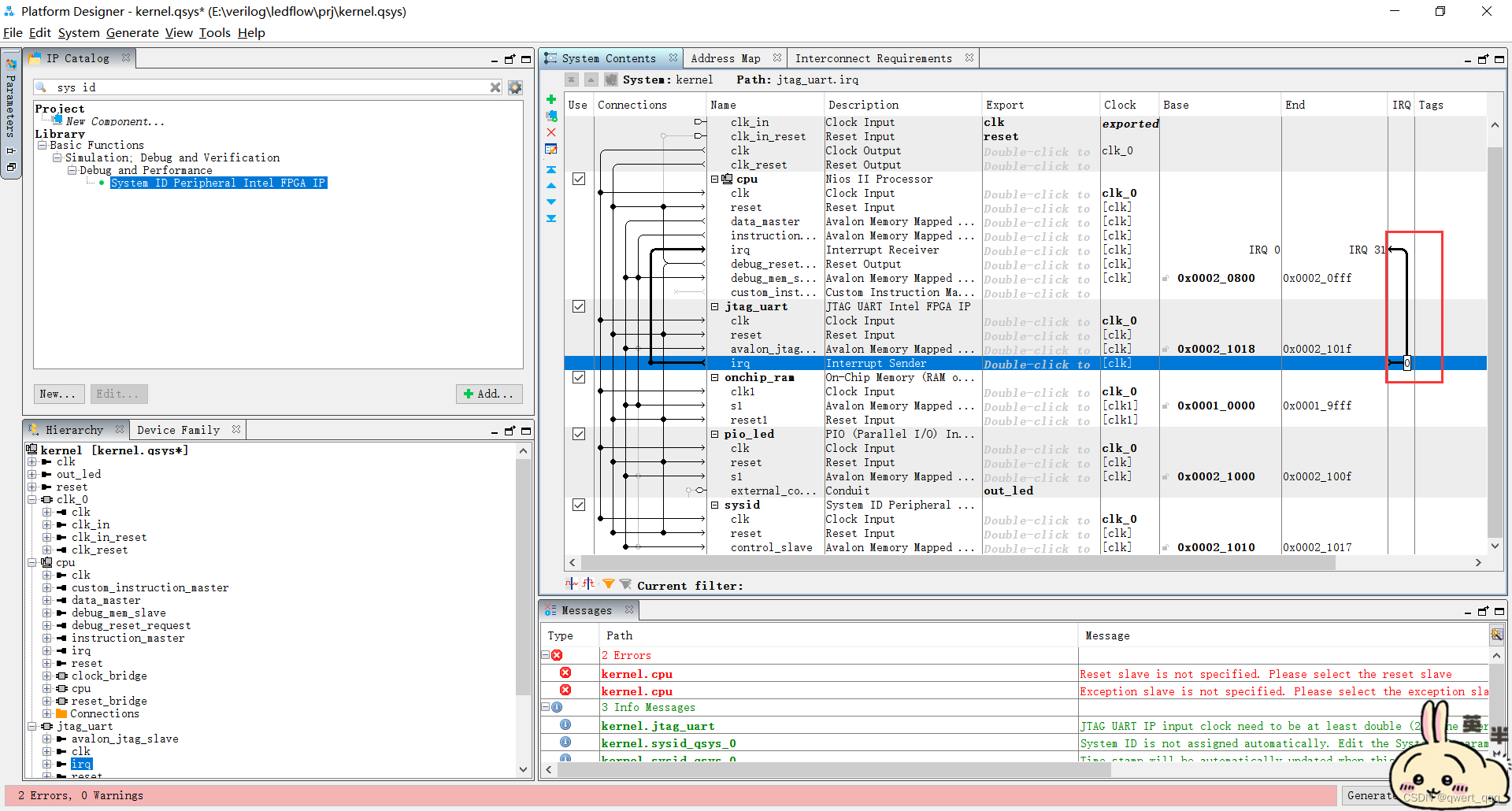The width and height of the screenshot is (1512, 811).
Task: Click the Parameters sidebar tab icon
Action: coord(11,64)
